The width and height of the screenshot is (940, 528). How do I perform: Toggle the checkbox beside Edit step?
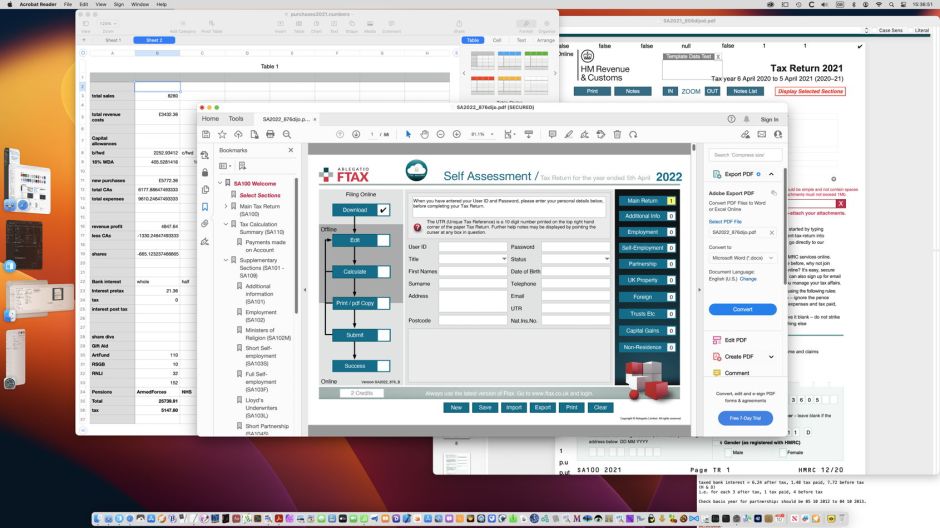(383, 240)
